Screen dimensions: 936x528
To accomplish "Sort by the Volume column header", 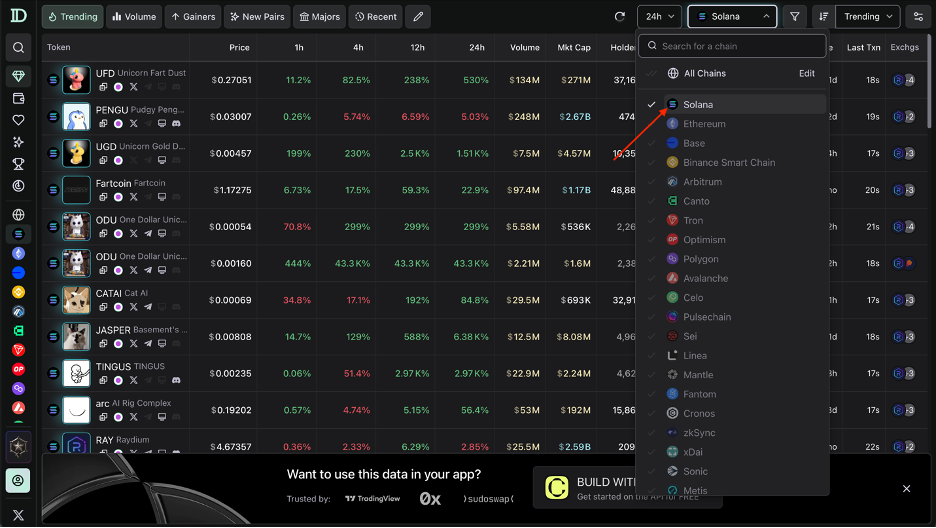I will click(525, 47).
